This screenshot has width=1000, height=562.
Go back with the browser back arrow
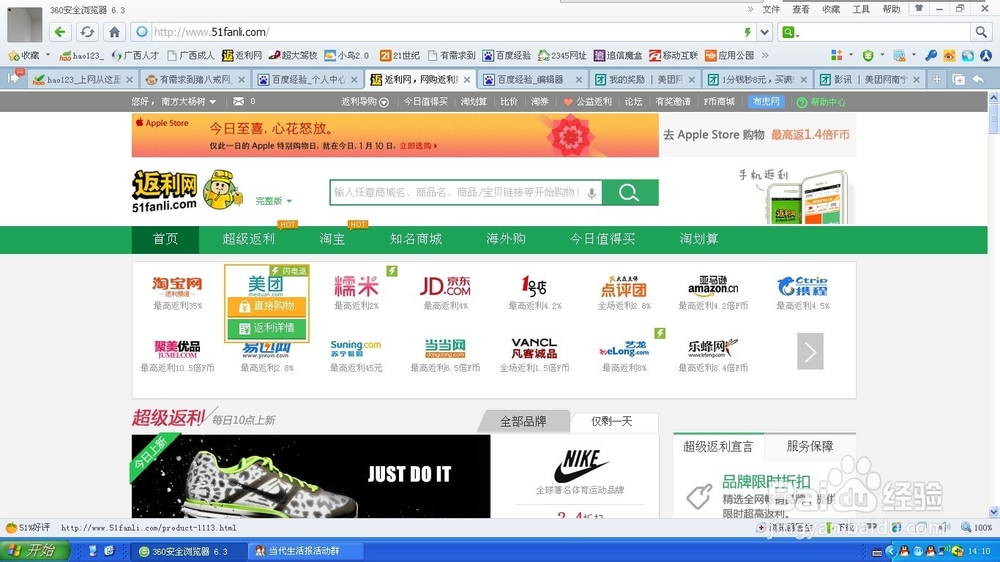click(x=60, y=32)
